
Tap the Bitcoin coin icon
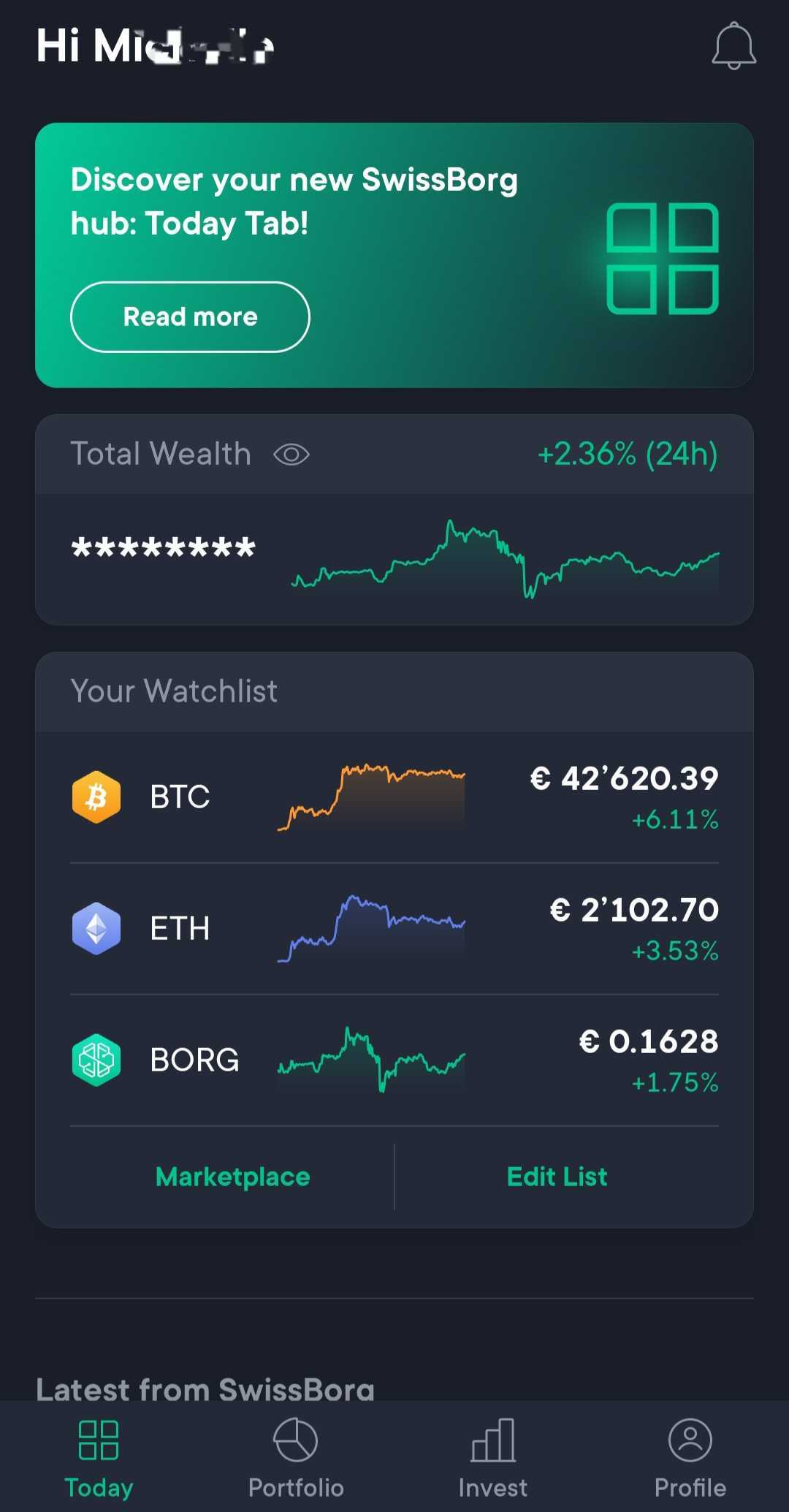click(x=96, y=797)
